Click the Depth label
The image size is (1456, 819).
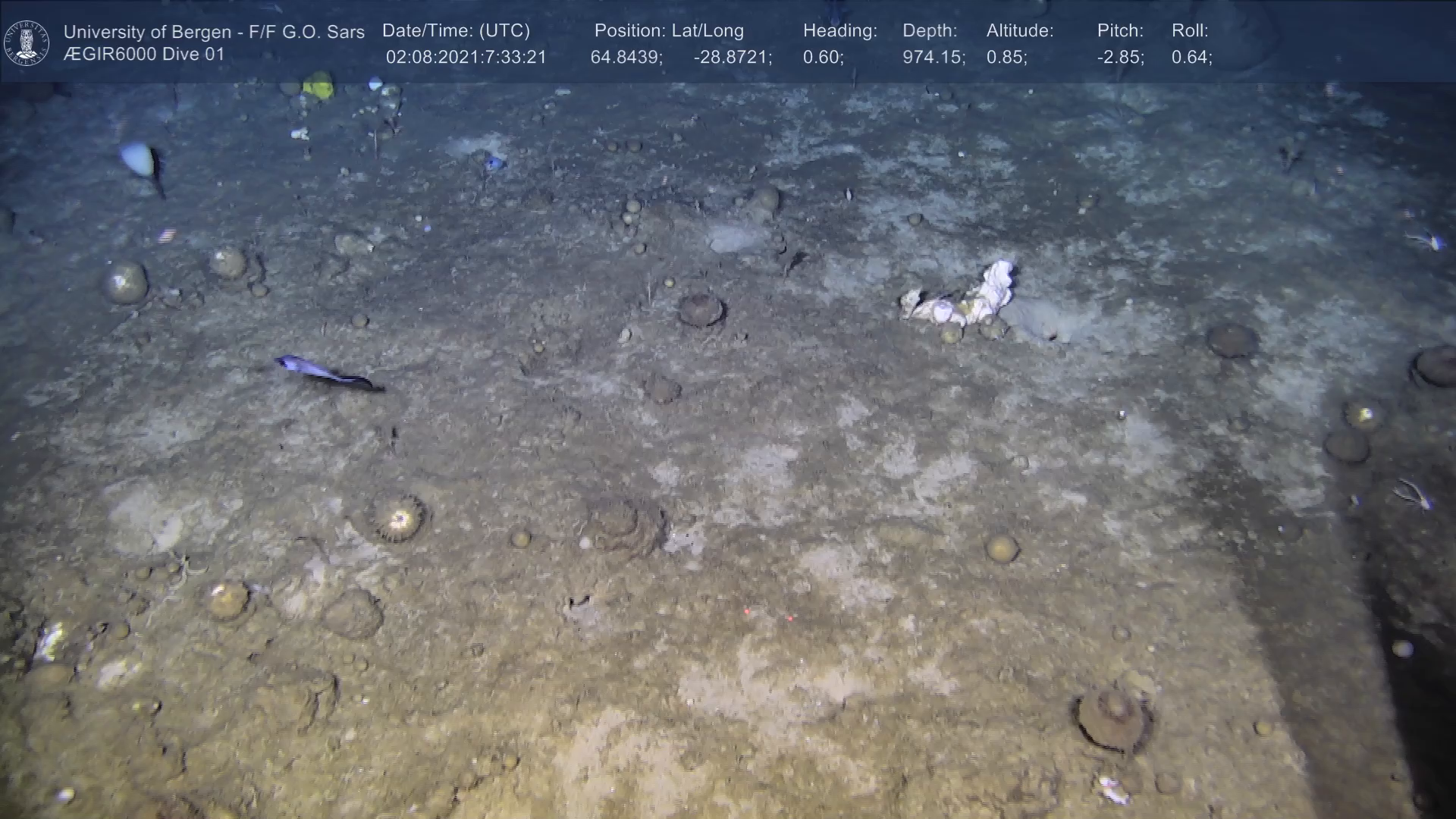click(930, 31)
